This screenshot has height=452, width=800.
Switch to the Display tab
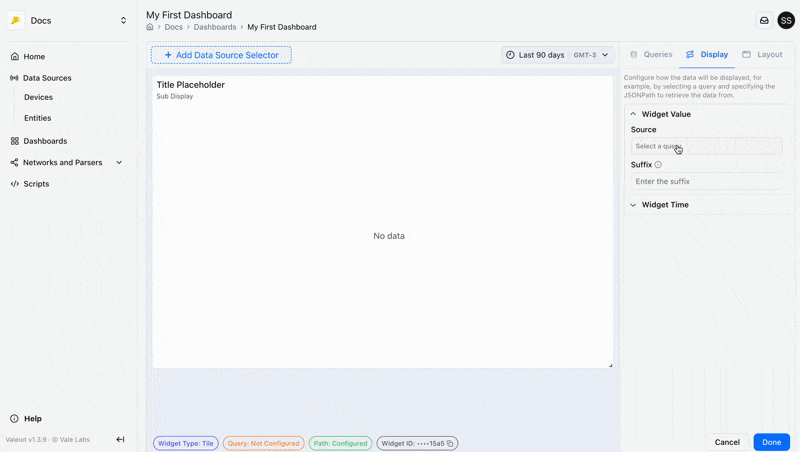pos(707,55)
